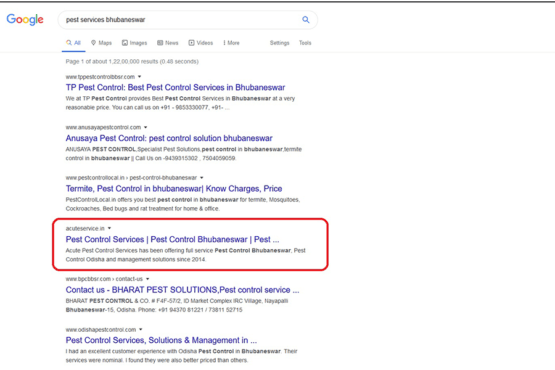
Task: Click the Videos play icon
Action: pyautogui.click(x=191, y=43)
